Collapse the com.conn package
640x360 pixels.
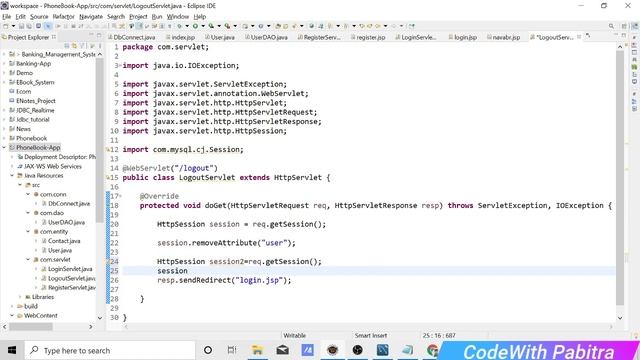point(28,194)
